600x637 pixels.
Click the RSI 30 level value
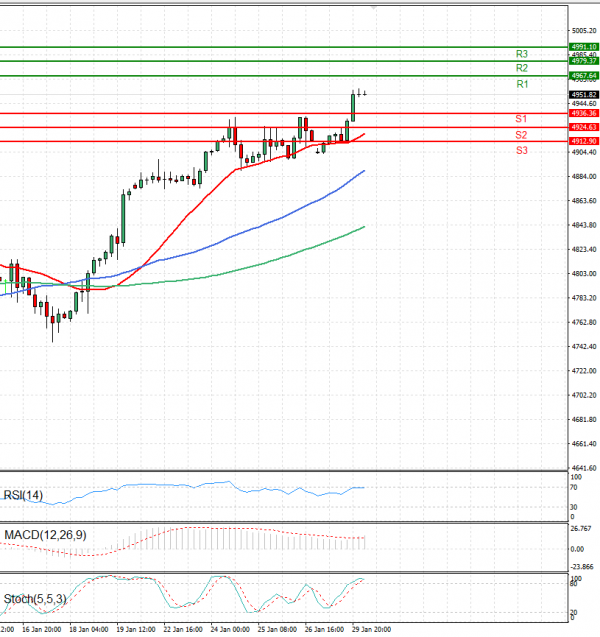(574, 507)
